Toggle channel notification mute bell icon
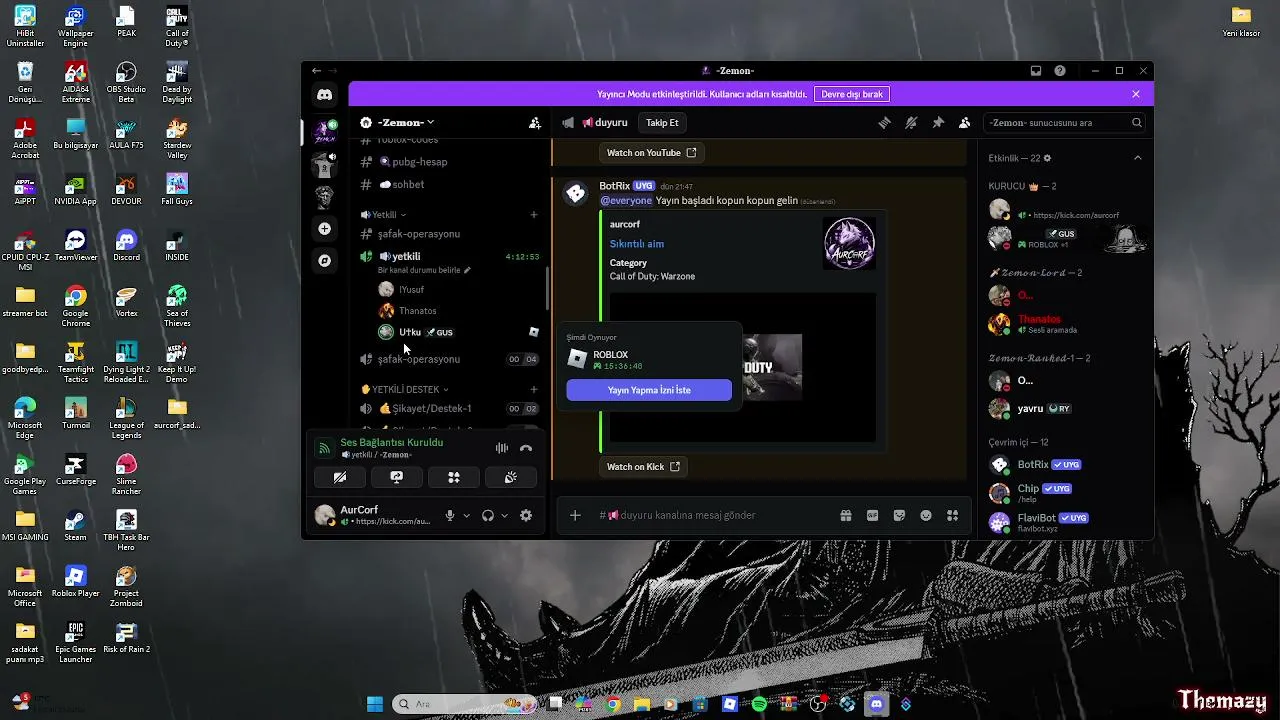1280x720 pixels. [x=911, y=123]
